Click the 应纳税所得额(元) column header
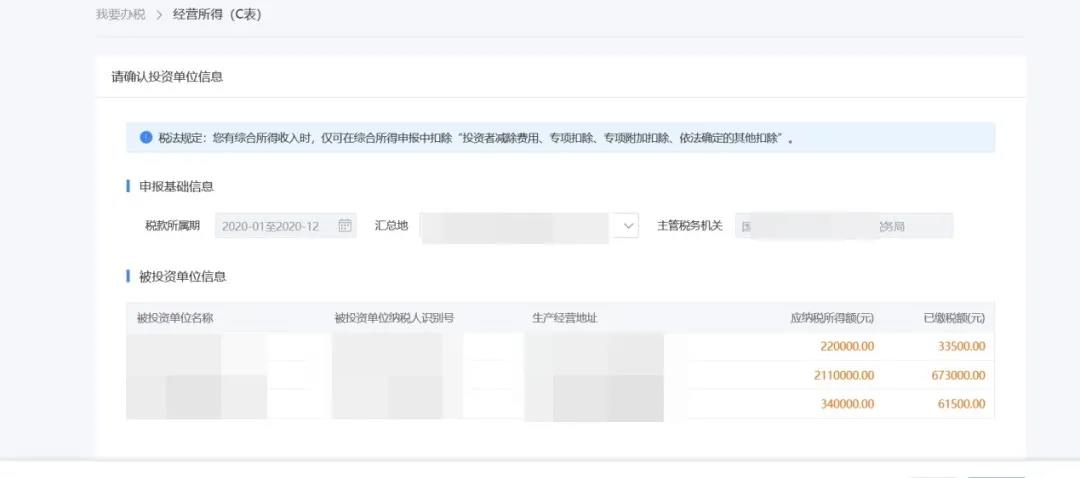The height and width of the screenshot is (478, 1080). click(832, 318)
